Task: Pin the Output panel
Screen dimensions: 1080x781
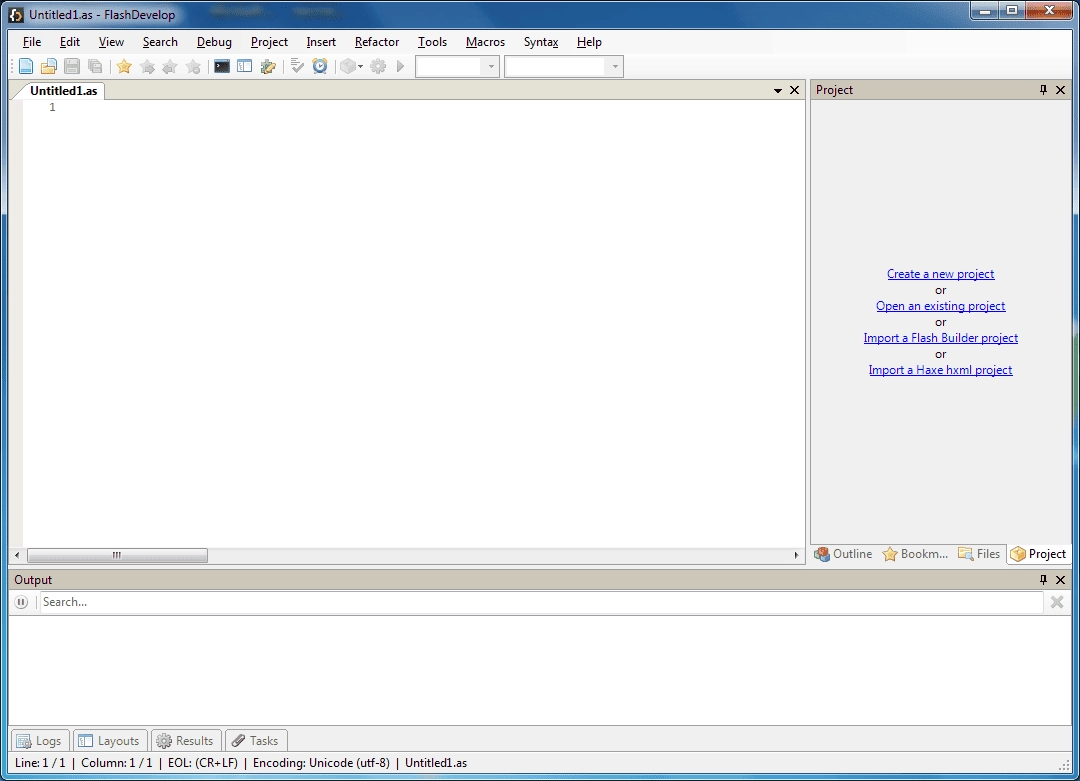Action: 1043,580
